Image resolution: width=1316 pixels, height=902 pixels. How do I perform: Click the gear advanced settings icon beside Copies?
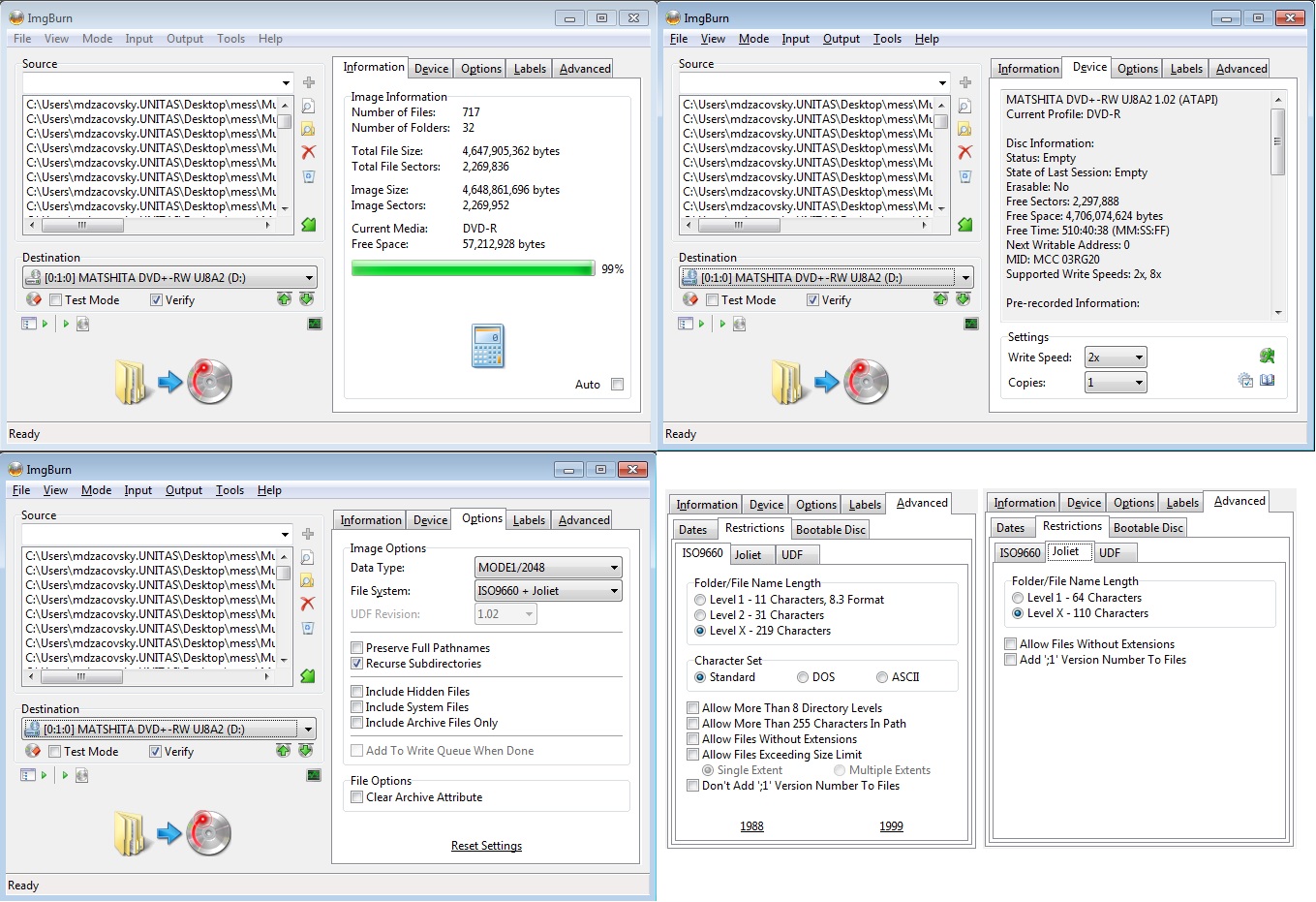1245,381
